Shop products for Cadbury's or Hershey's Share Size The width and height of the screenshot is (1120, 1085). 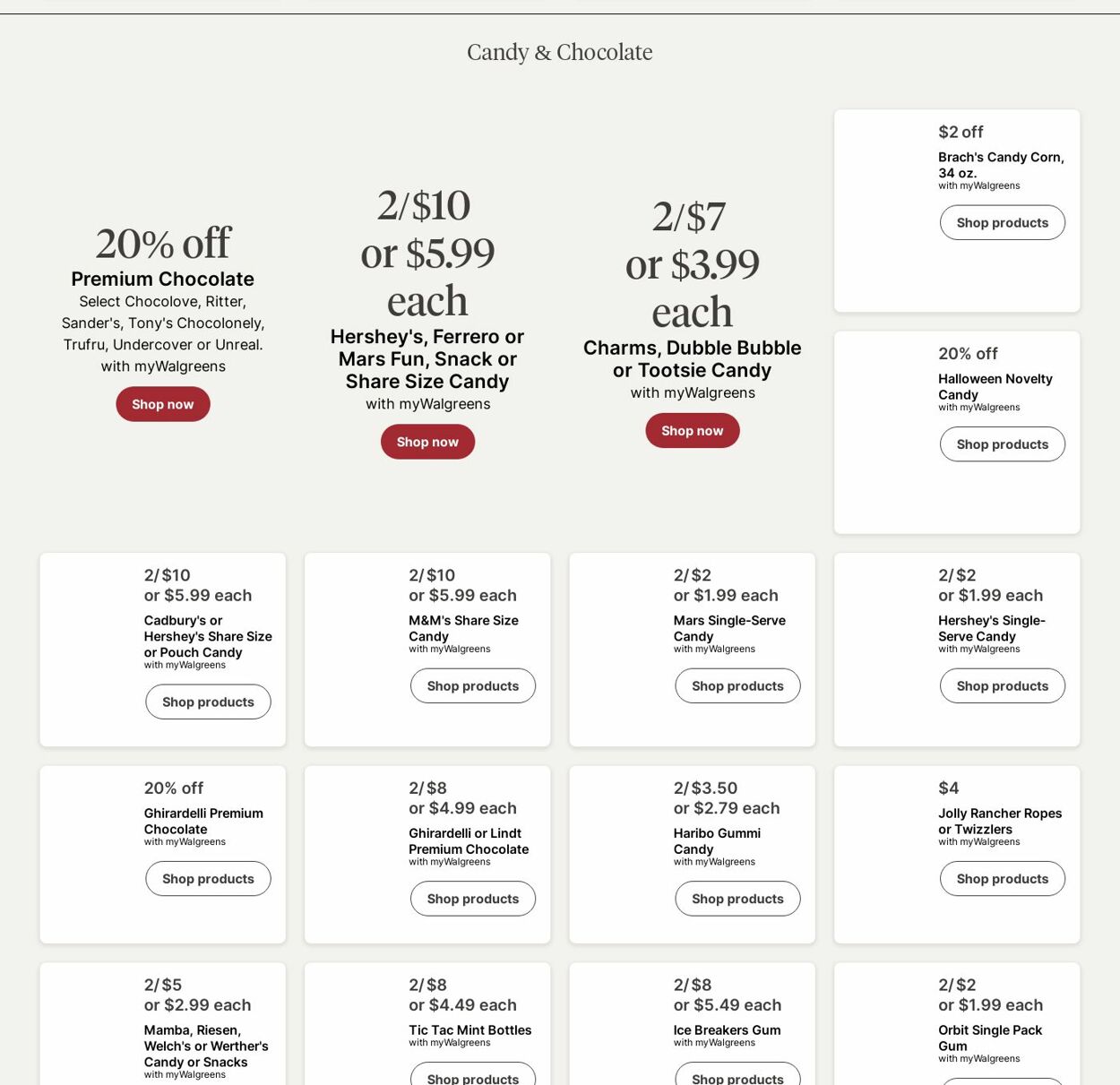(208, 702)
